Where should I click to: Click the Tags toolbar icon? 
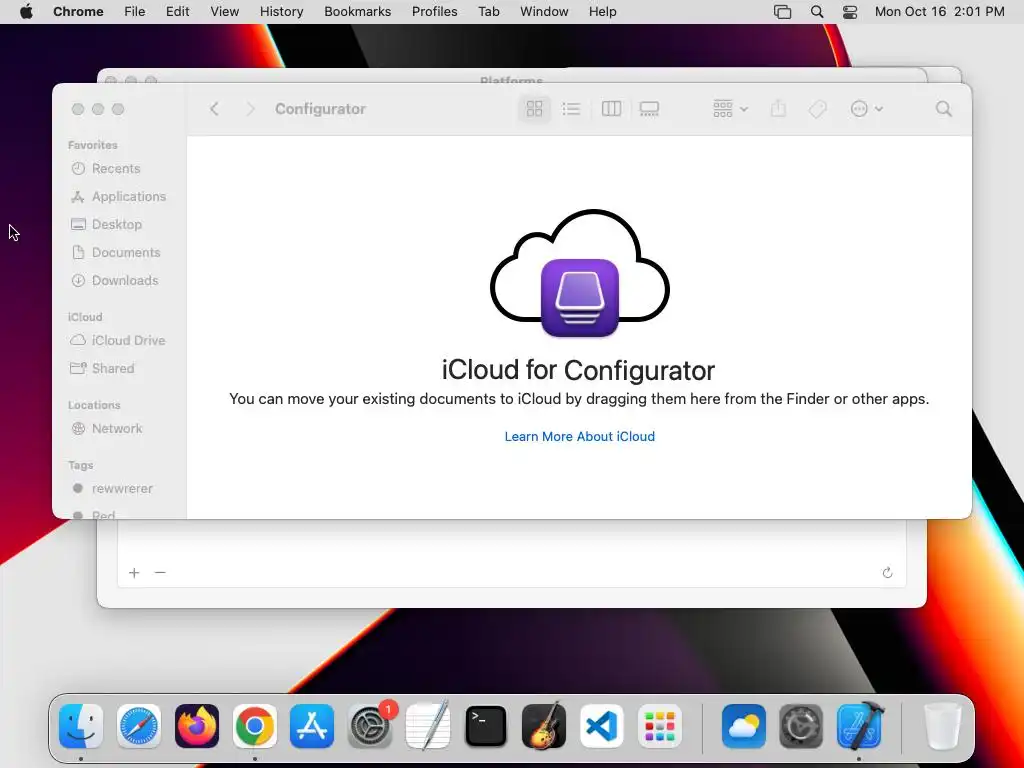pyautogui.click(x=818, y=109)
